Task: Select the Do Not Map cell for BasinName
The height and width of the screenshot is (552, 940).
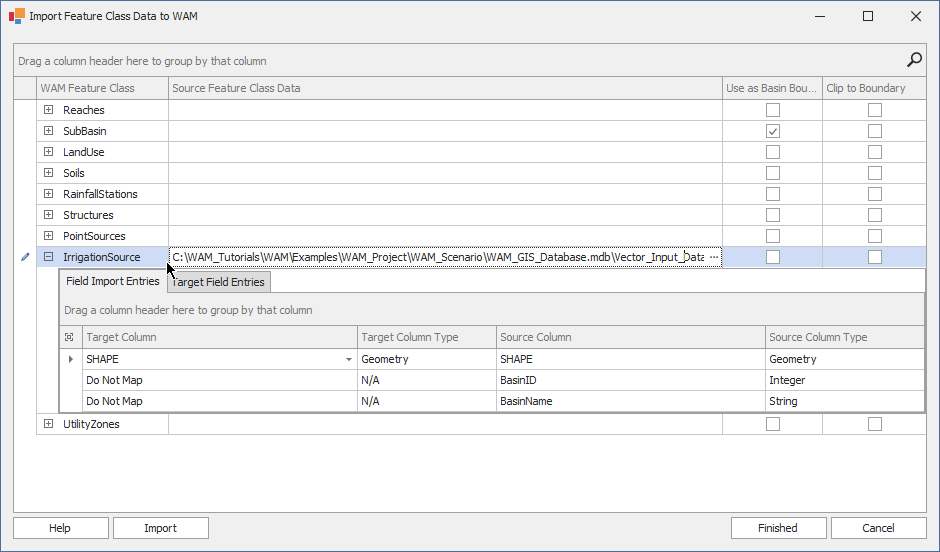Action: pyautogui.click(x=219, y=401)
